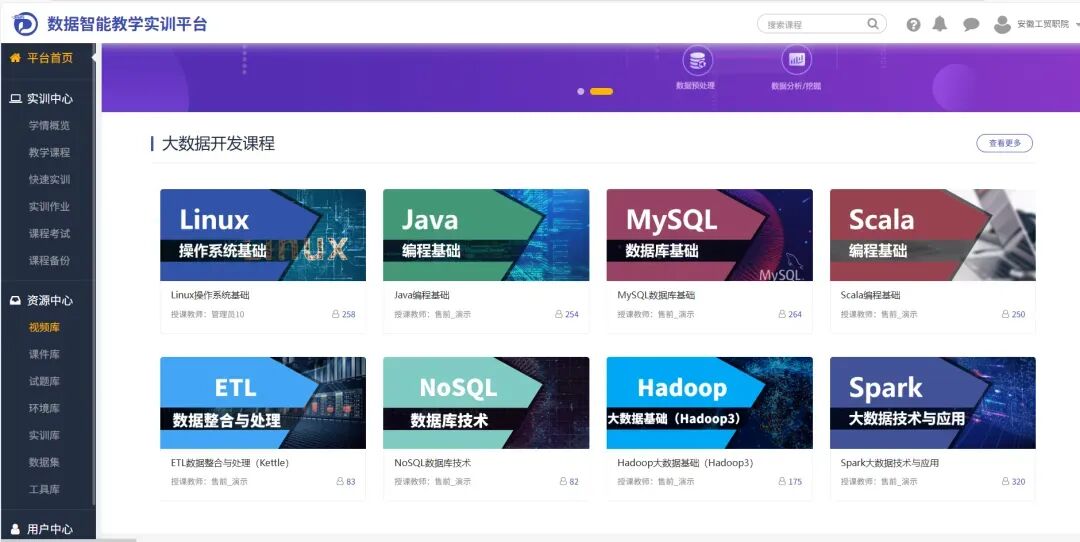Open the notifications bell icon

click(x=939, y=24)
